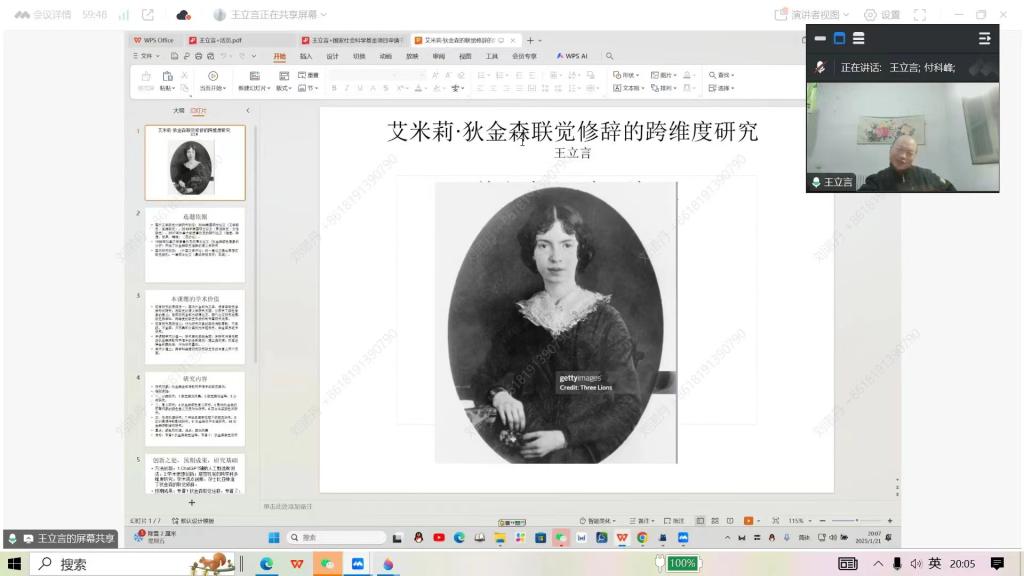This screenshot has width=1024, height=576.
Task: Open the WPS AI assistant
Action: point(572,56)
